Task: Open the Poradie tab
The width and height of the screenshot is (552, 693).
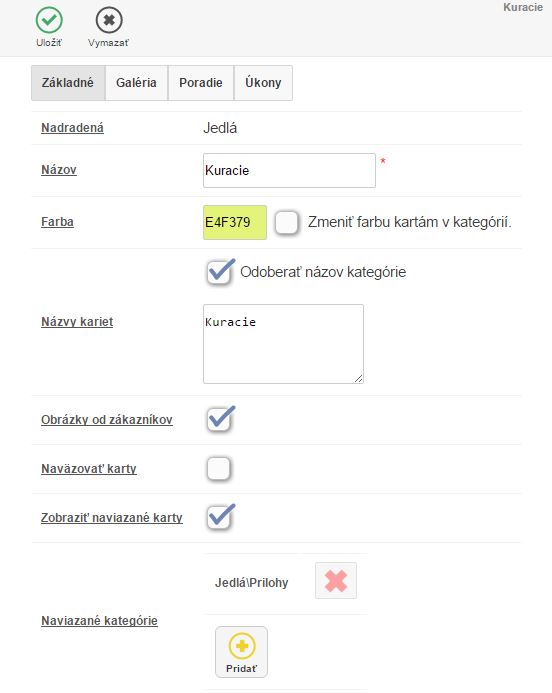Action: [201, 83]
